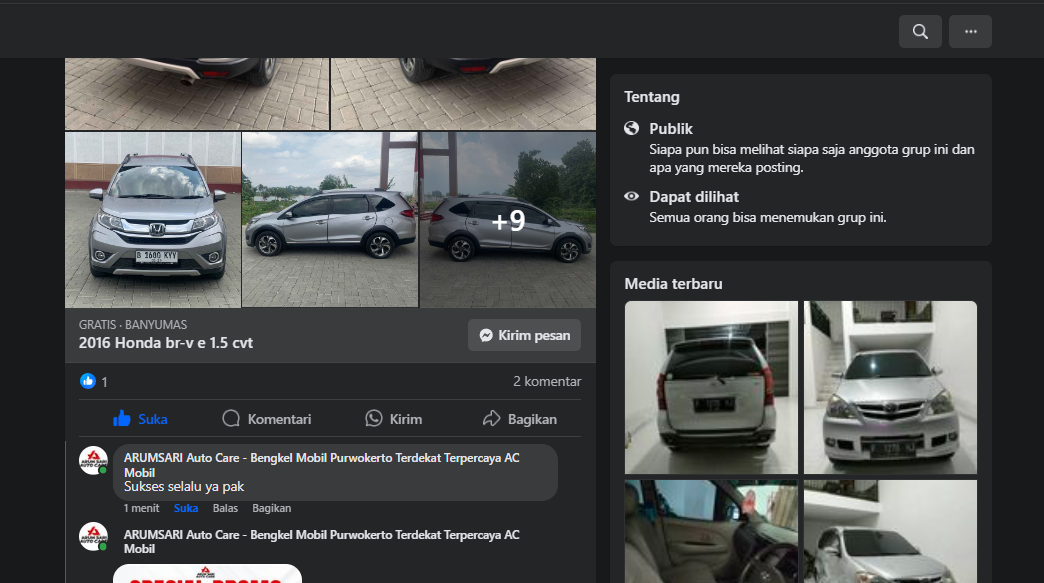This screenshot has height=583, width=1044.
Task: Open the +9 more photos thumbnail
Action: 508,220
